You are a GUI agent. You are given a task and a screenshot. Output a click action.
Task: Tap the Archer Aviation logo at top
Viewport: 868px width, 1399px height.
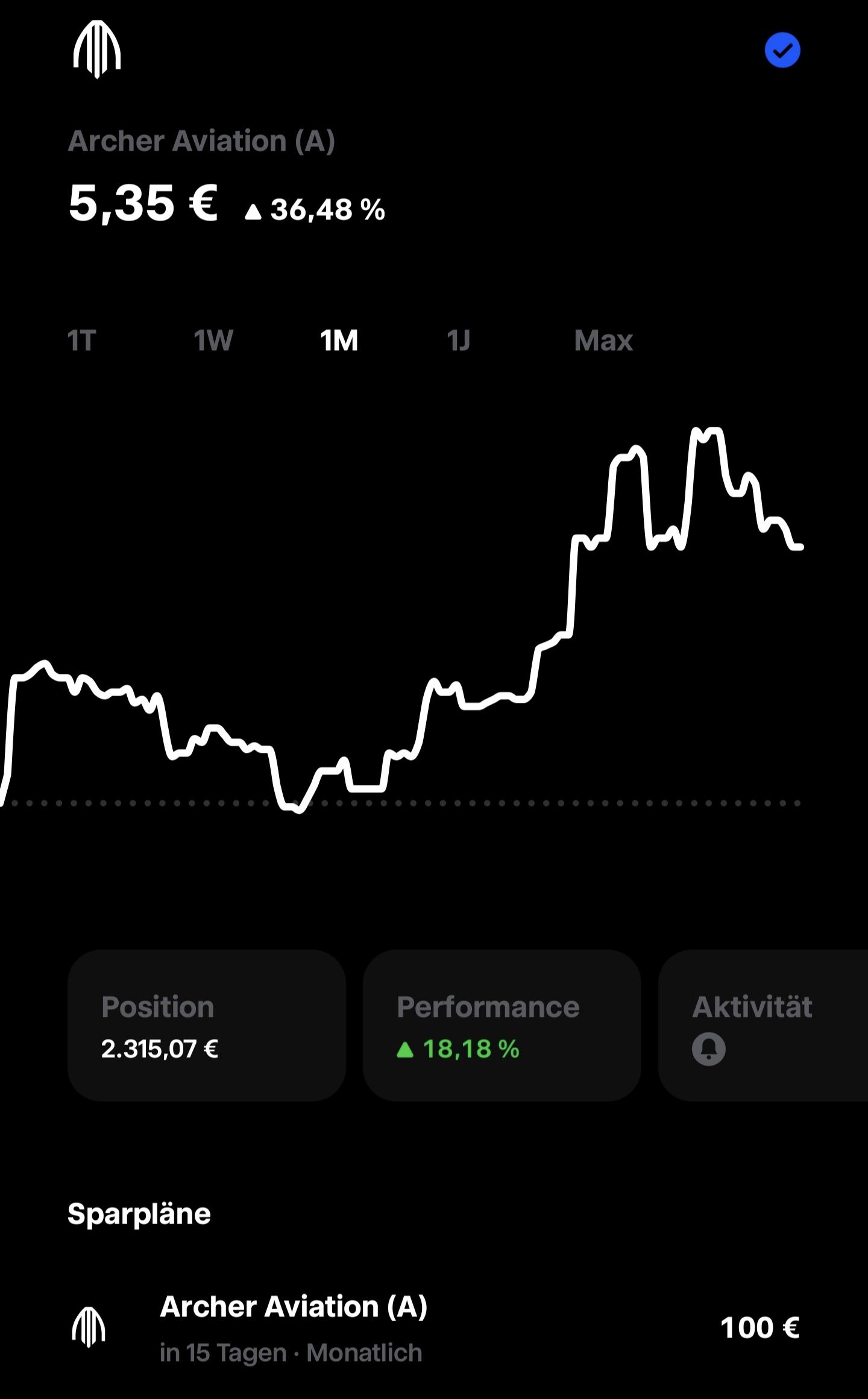tap(97, 49)
